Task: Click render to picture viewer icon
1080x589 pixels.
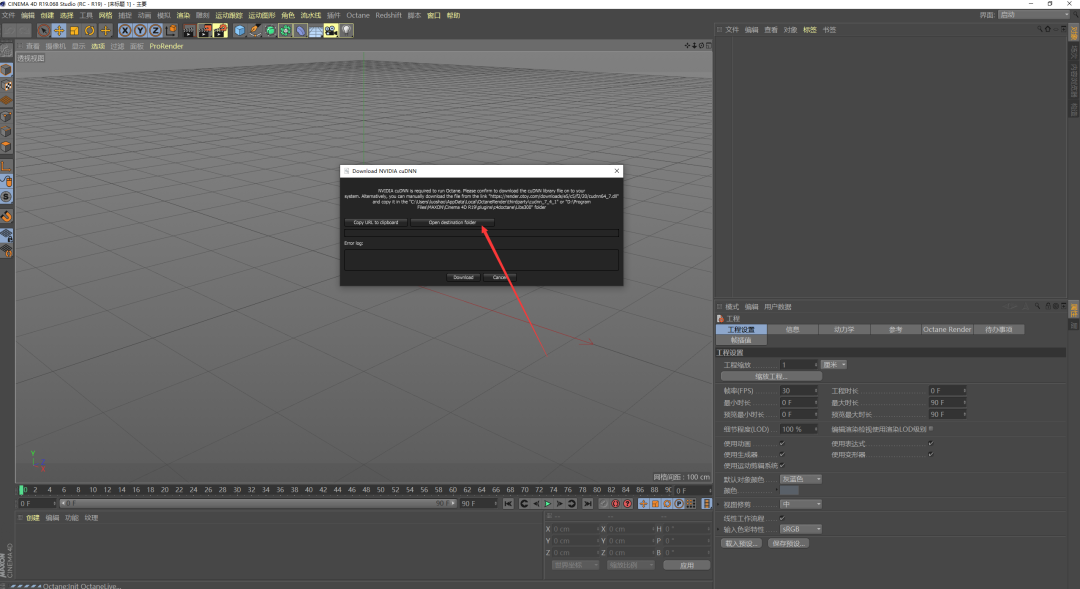Action: pyautogui.click(x=205, y=30)
